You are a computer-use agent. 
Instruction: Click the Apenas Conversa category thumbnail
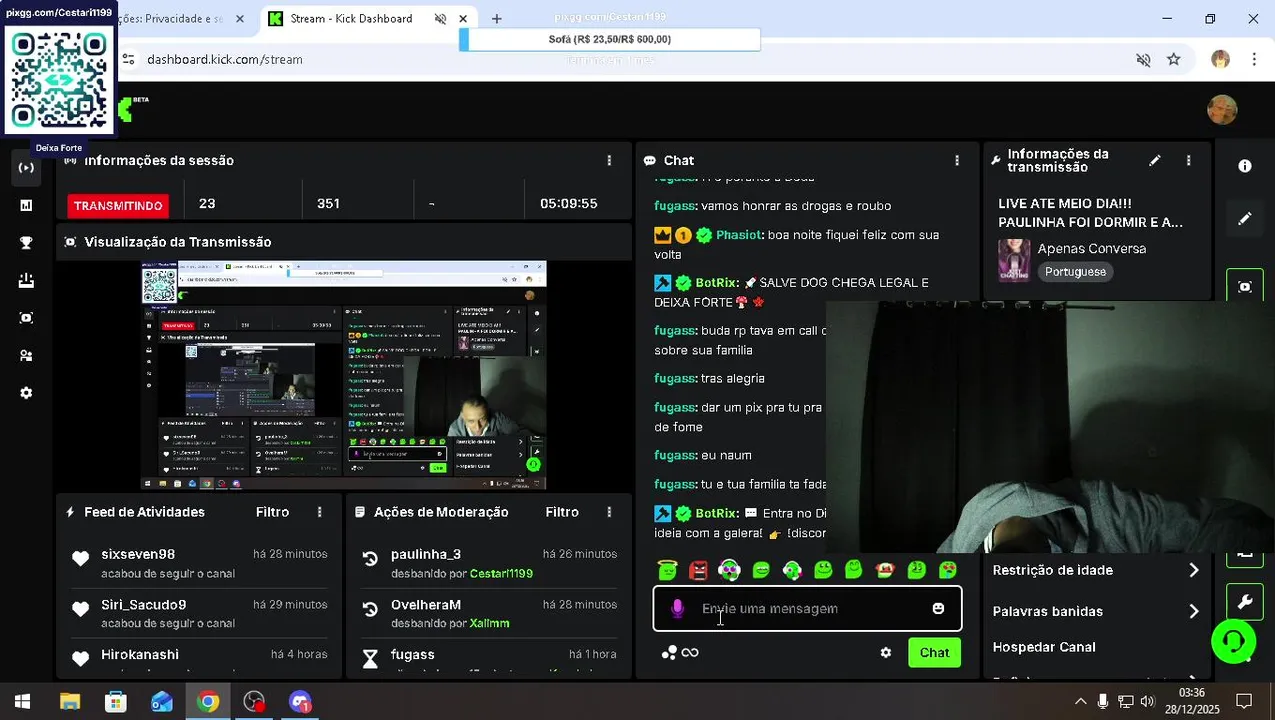click(1014, 260)
